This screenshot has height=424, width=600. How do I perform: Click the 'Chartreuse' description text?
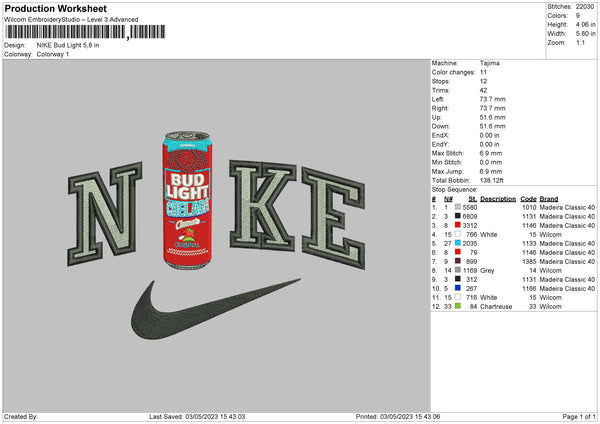(496, 306)
